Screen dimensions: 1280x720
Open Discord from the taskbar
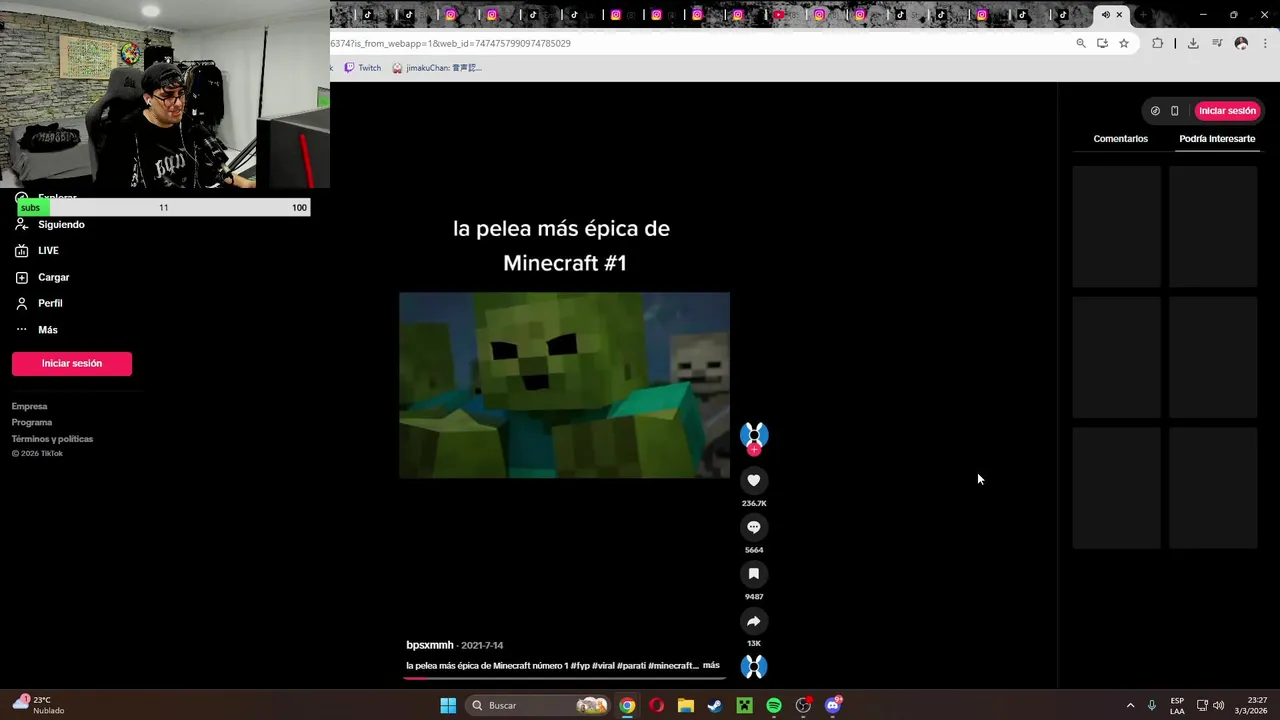click(833, 705)
